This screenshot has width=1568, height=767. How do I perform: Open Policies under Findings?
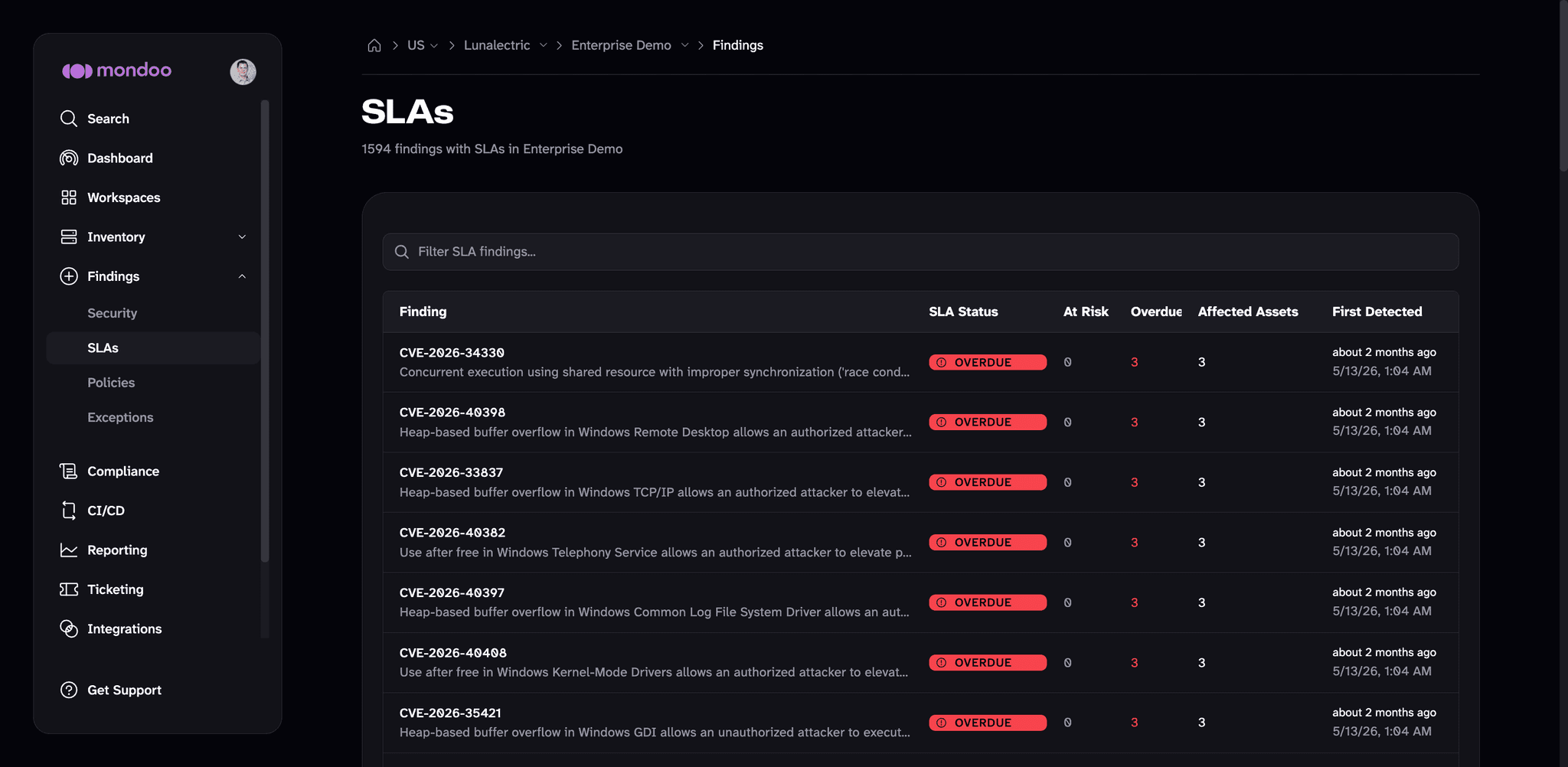click(x=111, y=383)
